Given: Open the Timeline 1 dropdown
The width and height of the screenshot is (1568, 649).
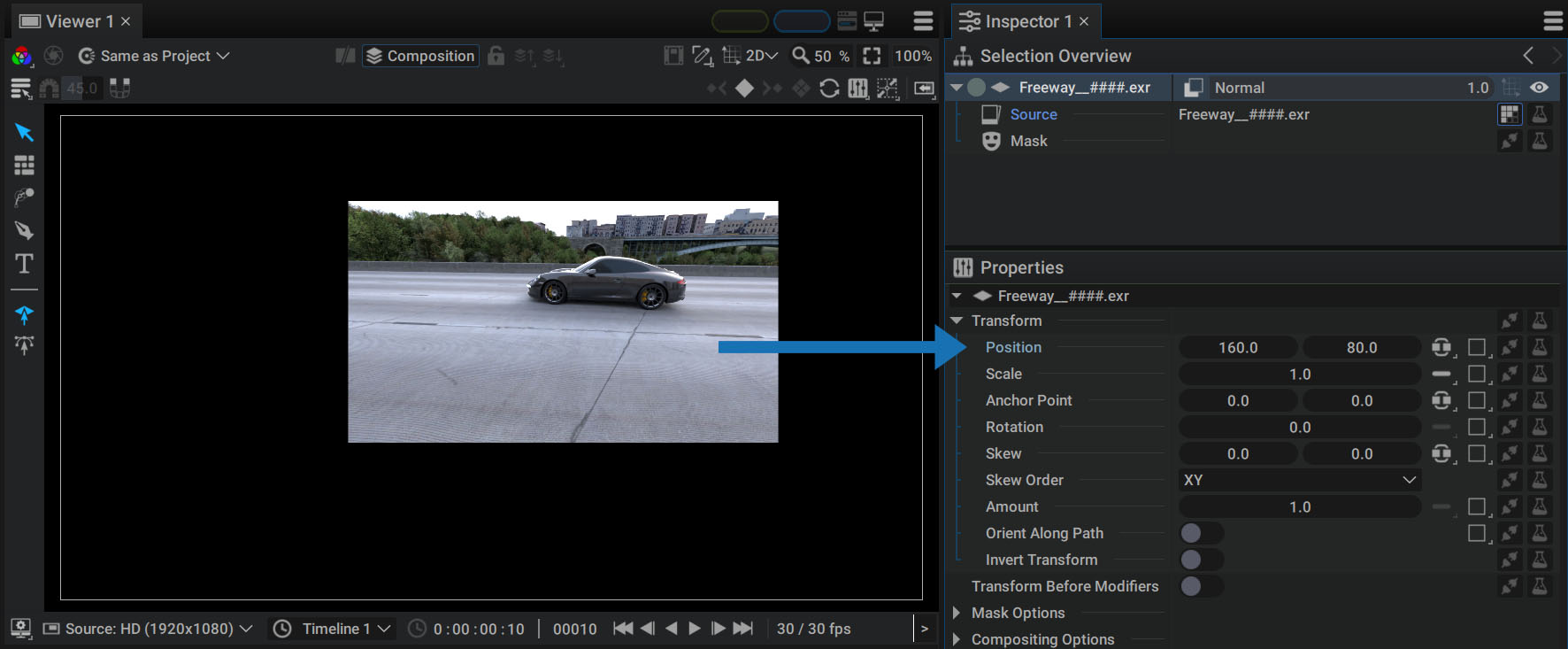Looking at the screenshot, I should coord(333,629).
